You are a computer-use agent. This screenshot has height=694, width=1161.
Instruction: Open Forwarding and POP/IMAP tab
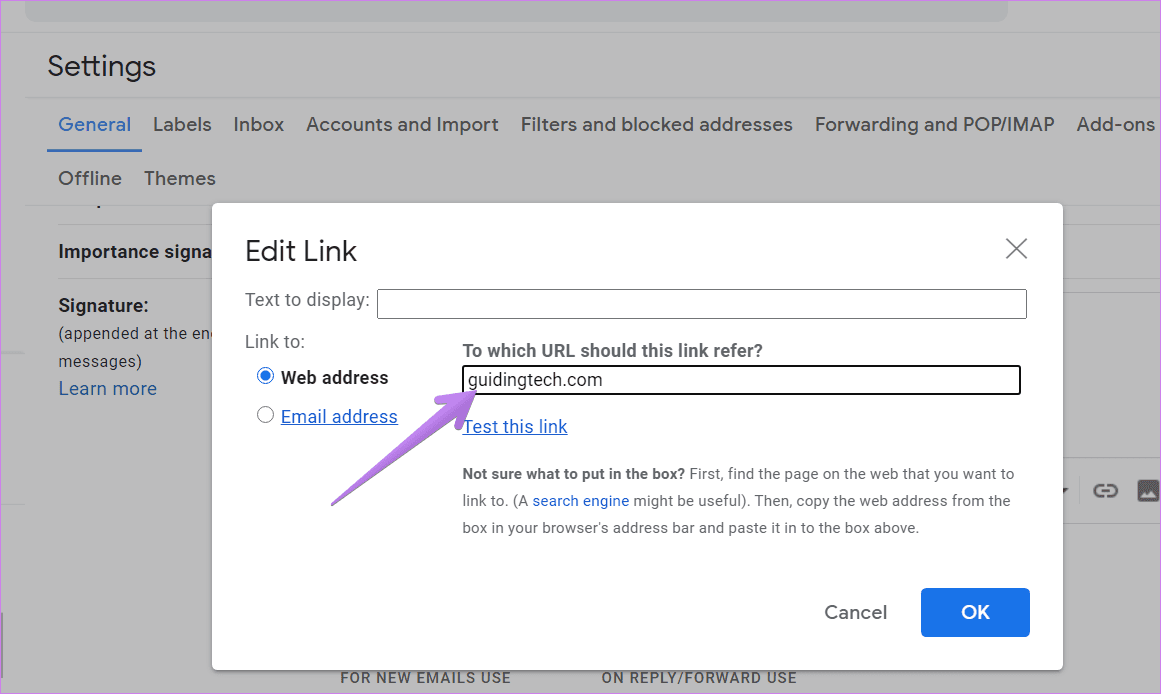pos(934,124)
